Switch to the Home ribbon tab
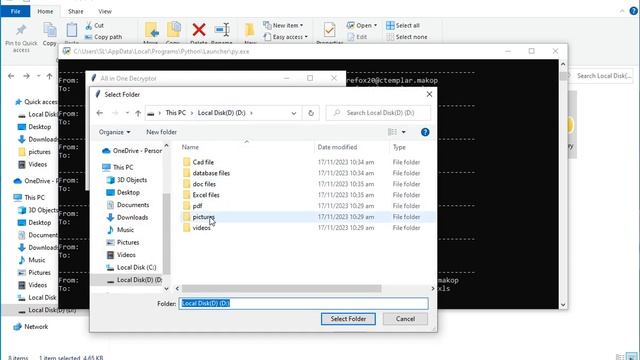 pyautogui.click(x=45, y=11)
